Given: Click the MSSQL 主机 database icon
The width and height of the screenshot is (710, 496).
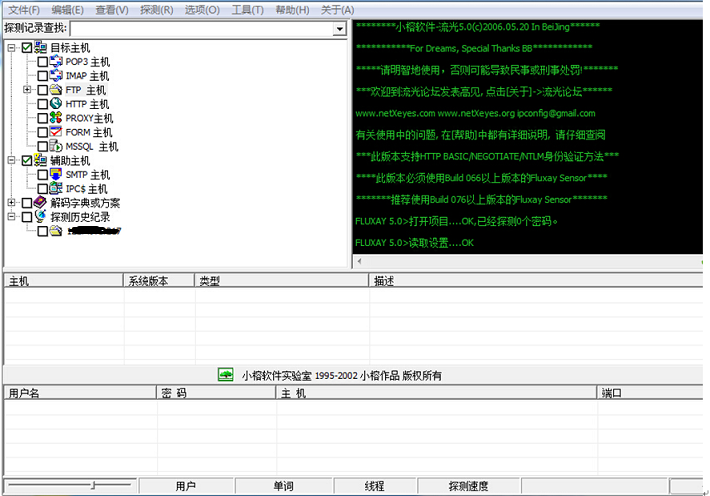Looking at the screenshot, I should pos(57,147).
